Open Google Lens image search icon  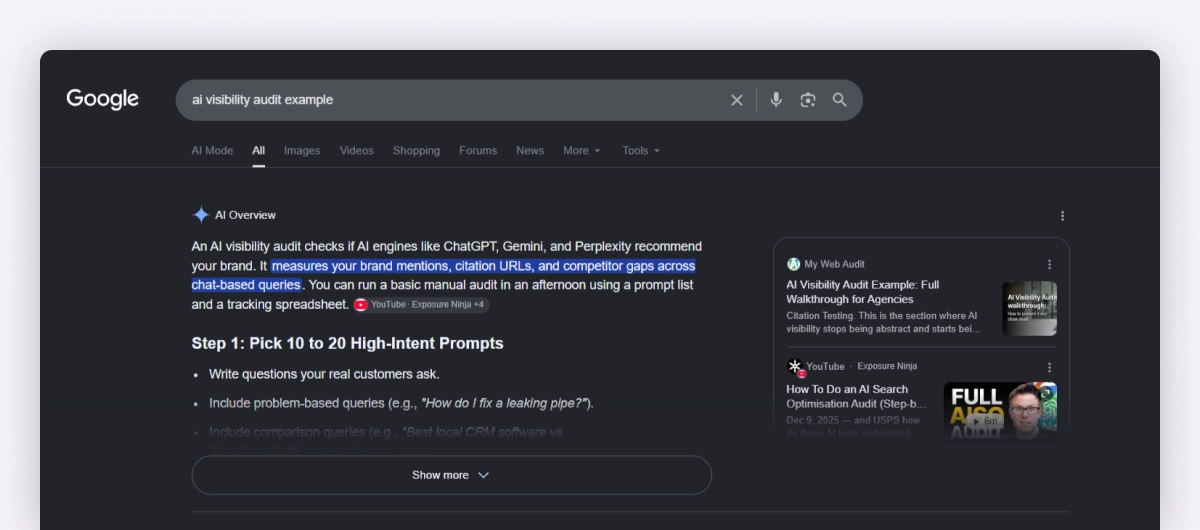tap(808, 100)
